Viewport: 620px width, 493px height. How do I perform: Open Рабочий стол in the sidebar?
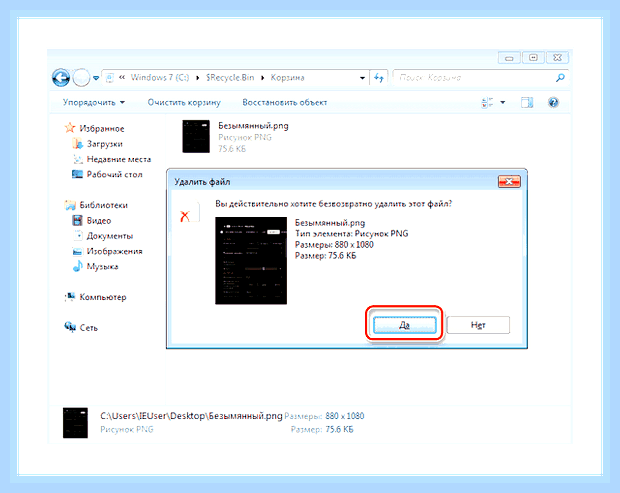click(x=114, y=174)
